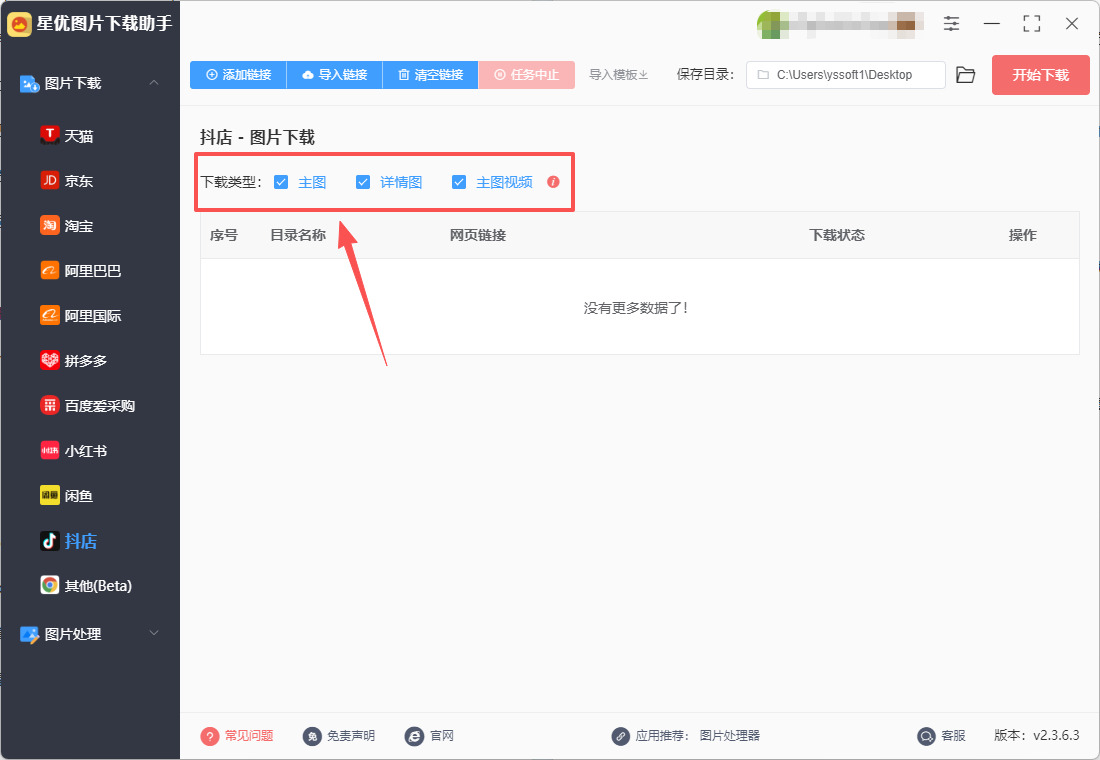Viewport: 1100px width, 760px height.
Task: Click the 其他(Beta) Chrome icon
Action: pos(49,585)
